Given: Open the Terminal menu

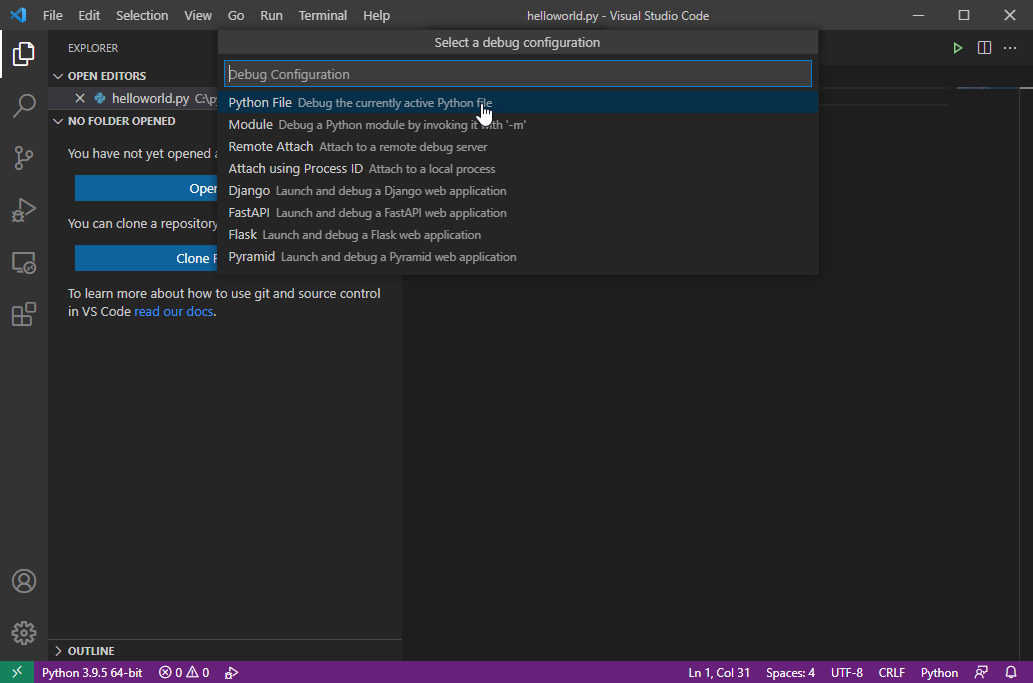Looking at the screenshot, I should [x=323, y=15].
